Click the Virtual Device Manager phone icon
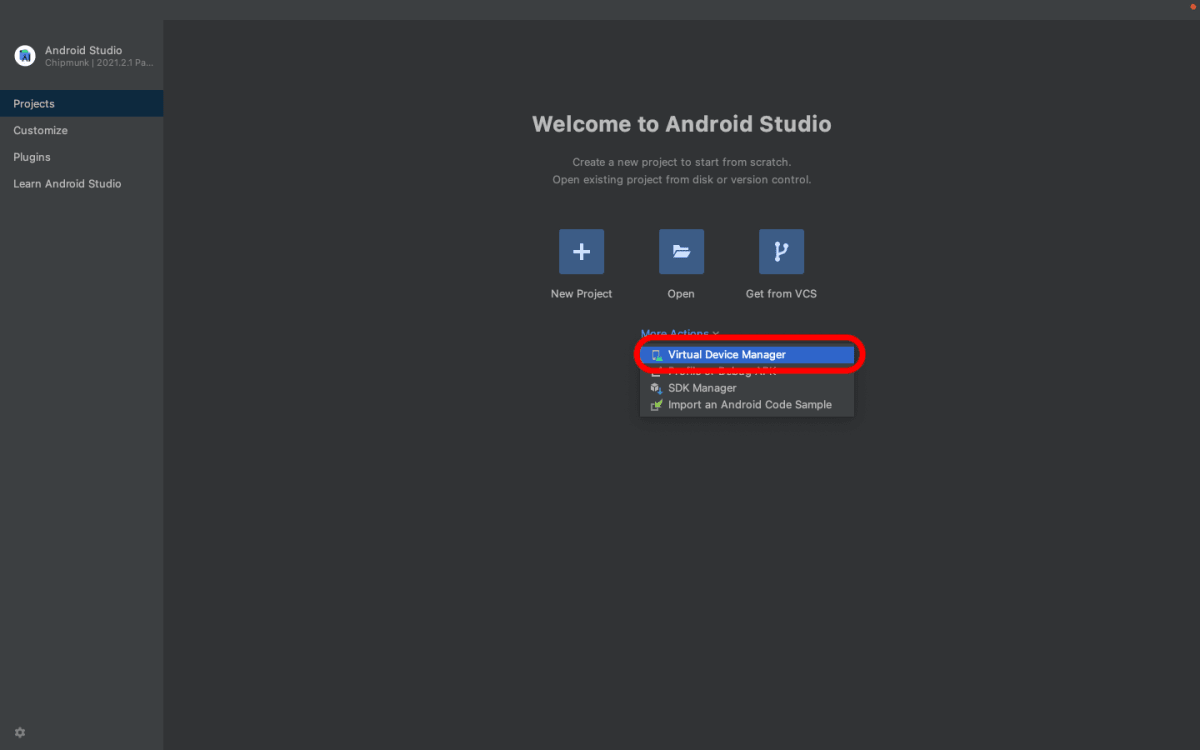 pyautogui.click(x=656, y=355)
